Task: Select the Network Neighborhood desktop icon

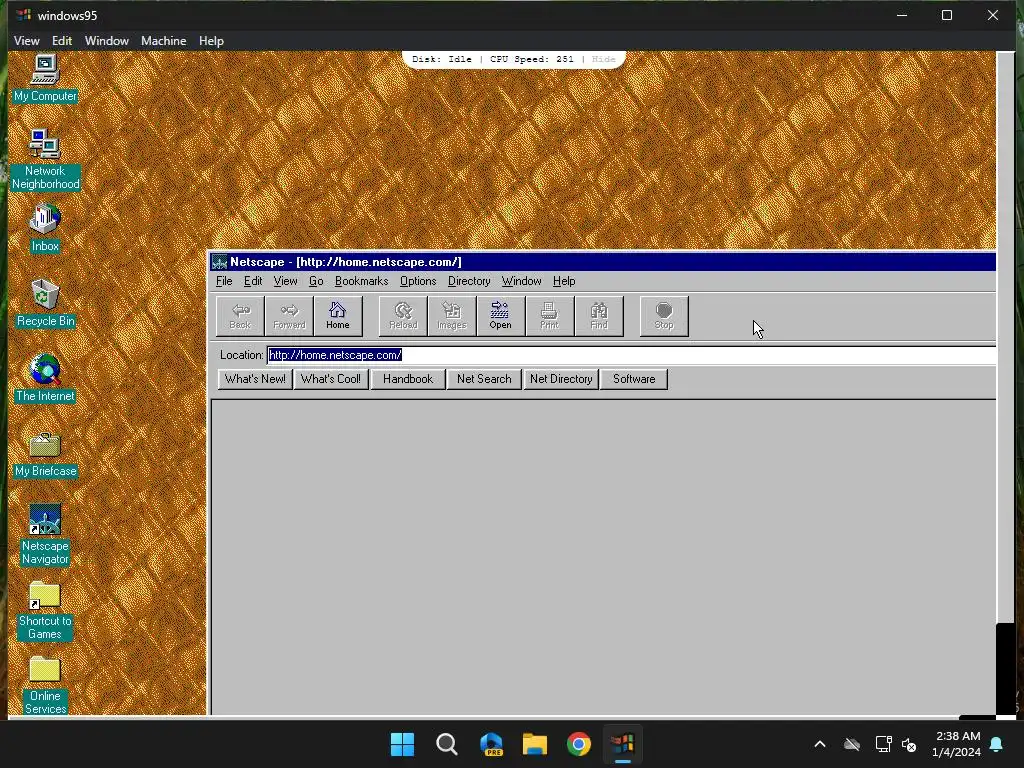Action: pyautogui.click(x=45, y=159)
